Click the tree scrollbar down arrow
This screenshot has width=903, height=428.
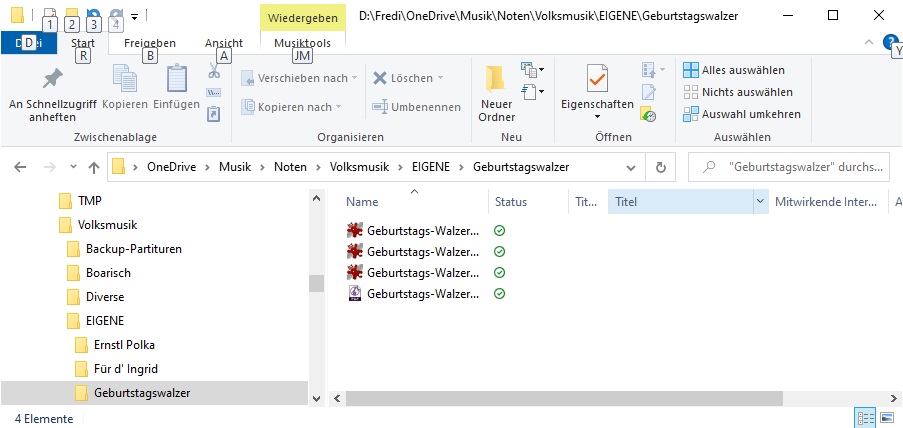(x=316, y=399)
